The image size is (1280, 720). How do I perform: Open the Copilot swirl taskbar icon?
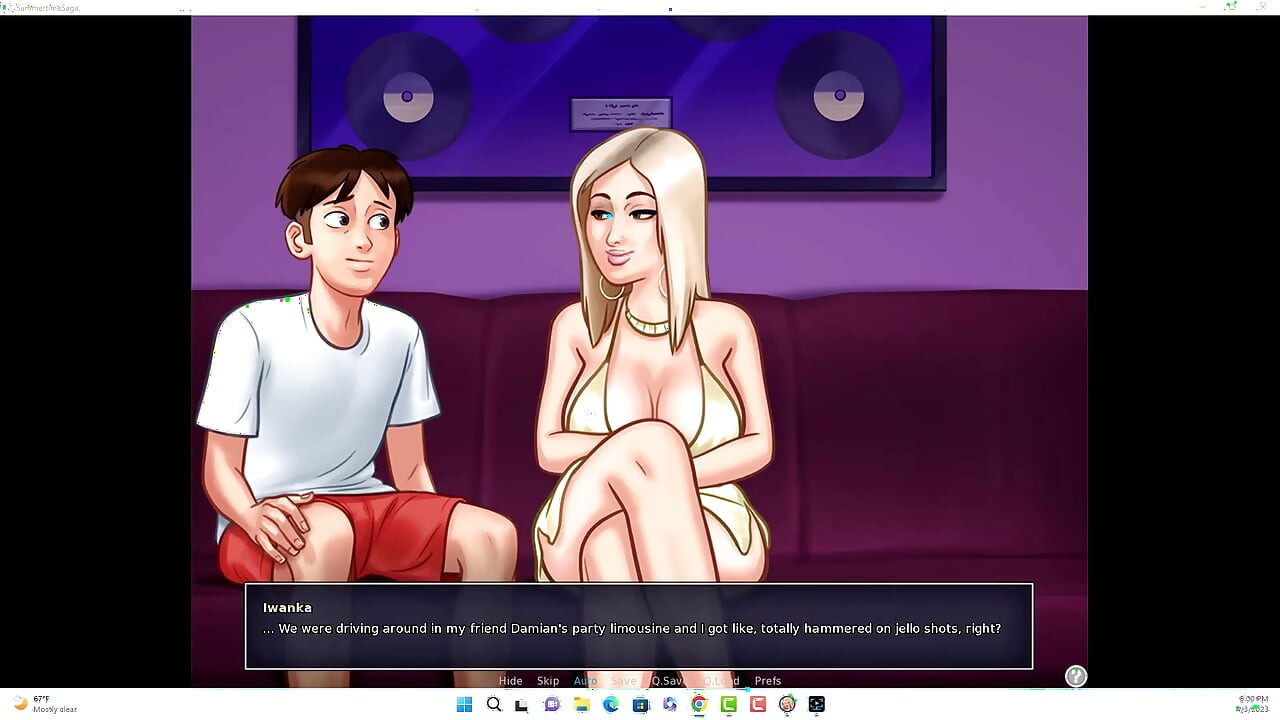tap(669, 704)
